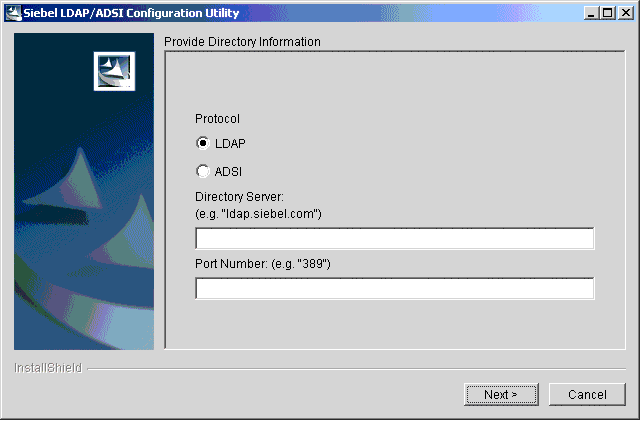The height and width of the screenshot is (422, 642).
Task: Choose the ADSI protocol option
Action: click(202, 171)
